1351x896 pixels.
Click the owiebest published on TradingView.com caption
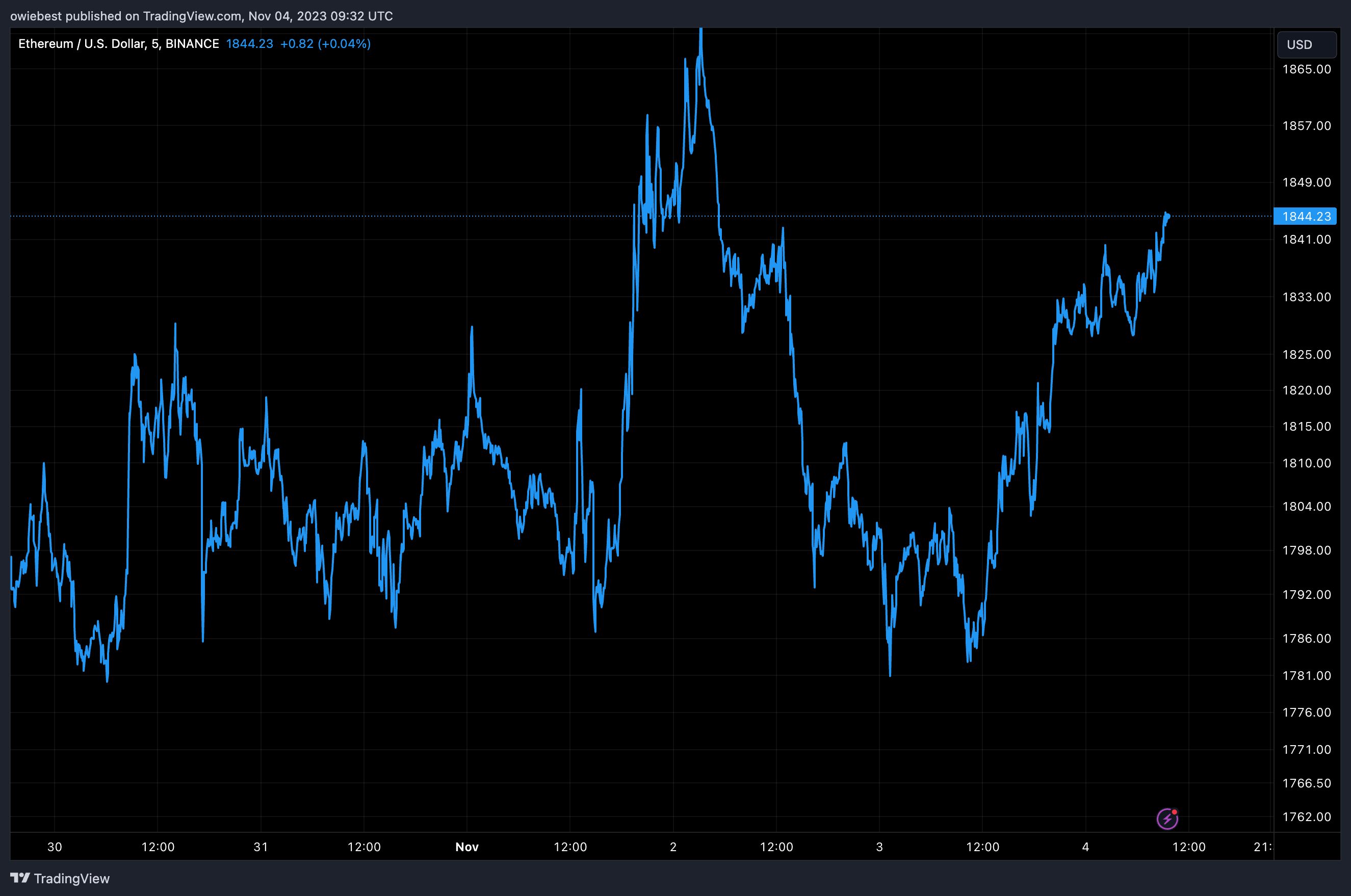click(201, 16)
